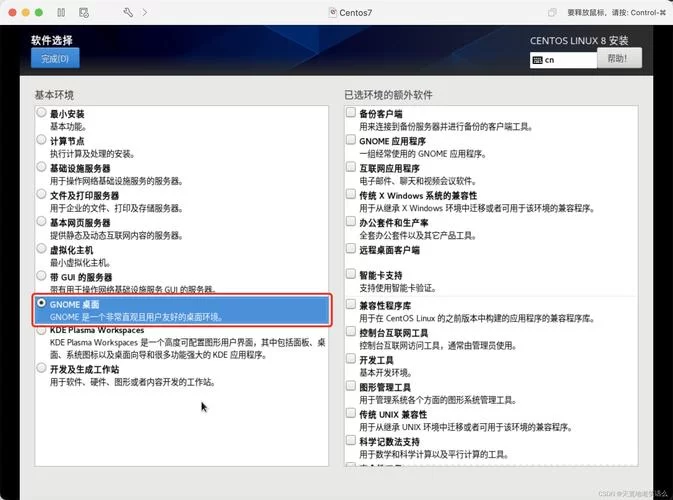Click description 一组经常使用的 GNOME 应用程序。
The width and height of the screenshot is (673, 500).
423,154
